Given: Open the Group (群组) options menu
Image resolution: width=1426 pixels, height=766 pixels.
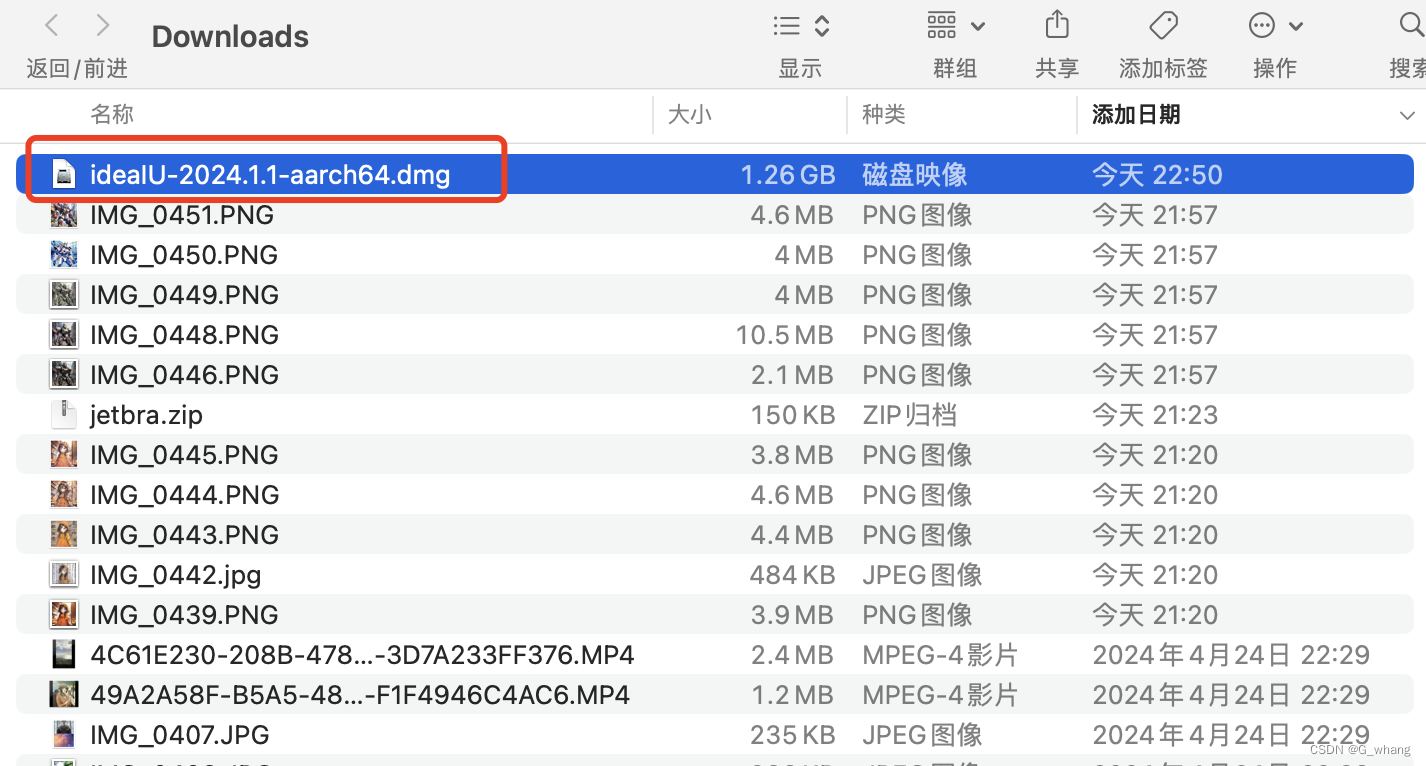Looking at the screenshot, I should click(x=955, y=26).
